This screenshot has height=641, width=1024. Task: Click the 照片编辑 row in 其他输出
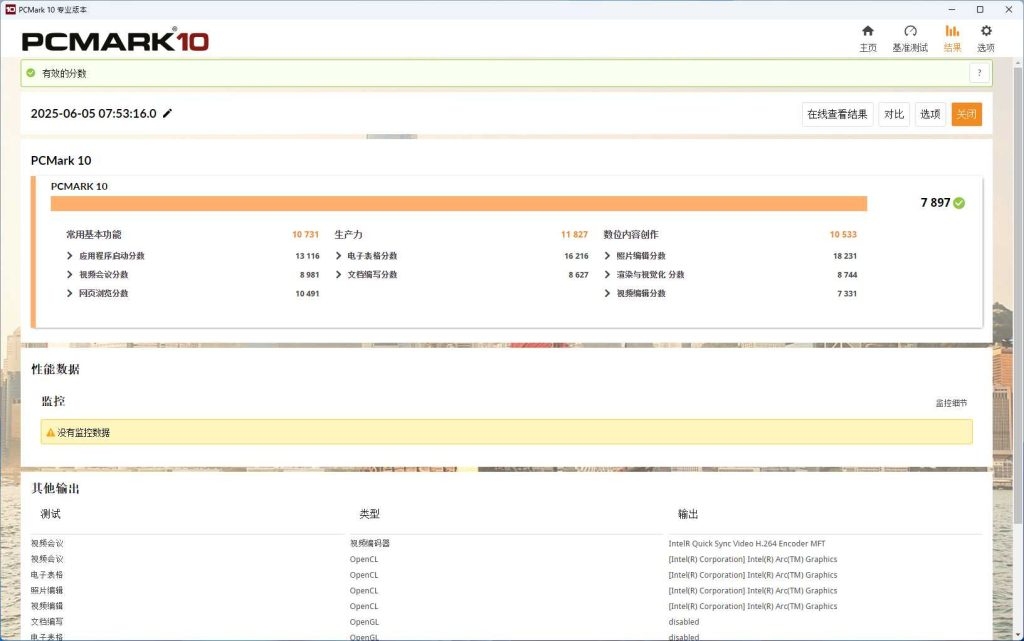coord(47,590)
